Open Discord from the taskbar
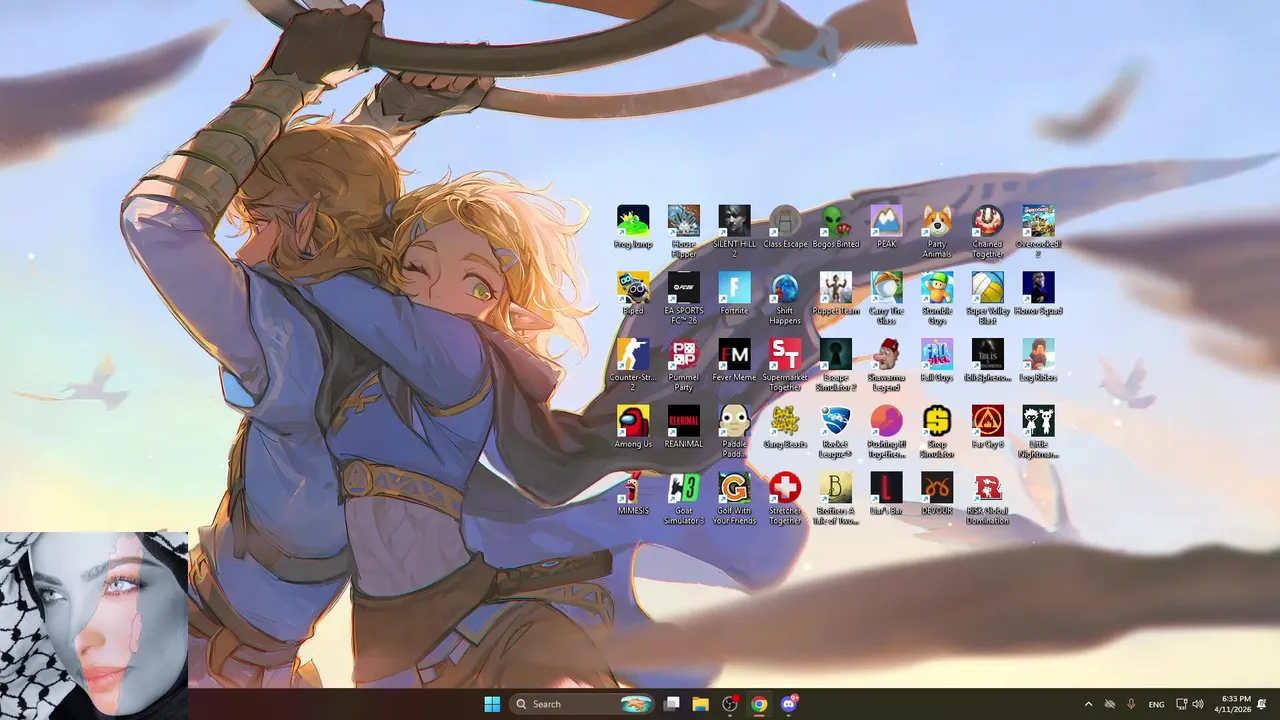Screen dimensions: 1280x720 coord(789,704)
